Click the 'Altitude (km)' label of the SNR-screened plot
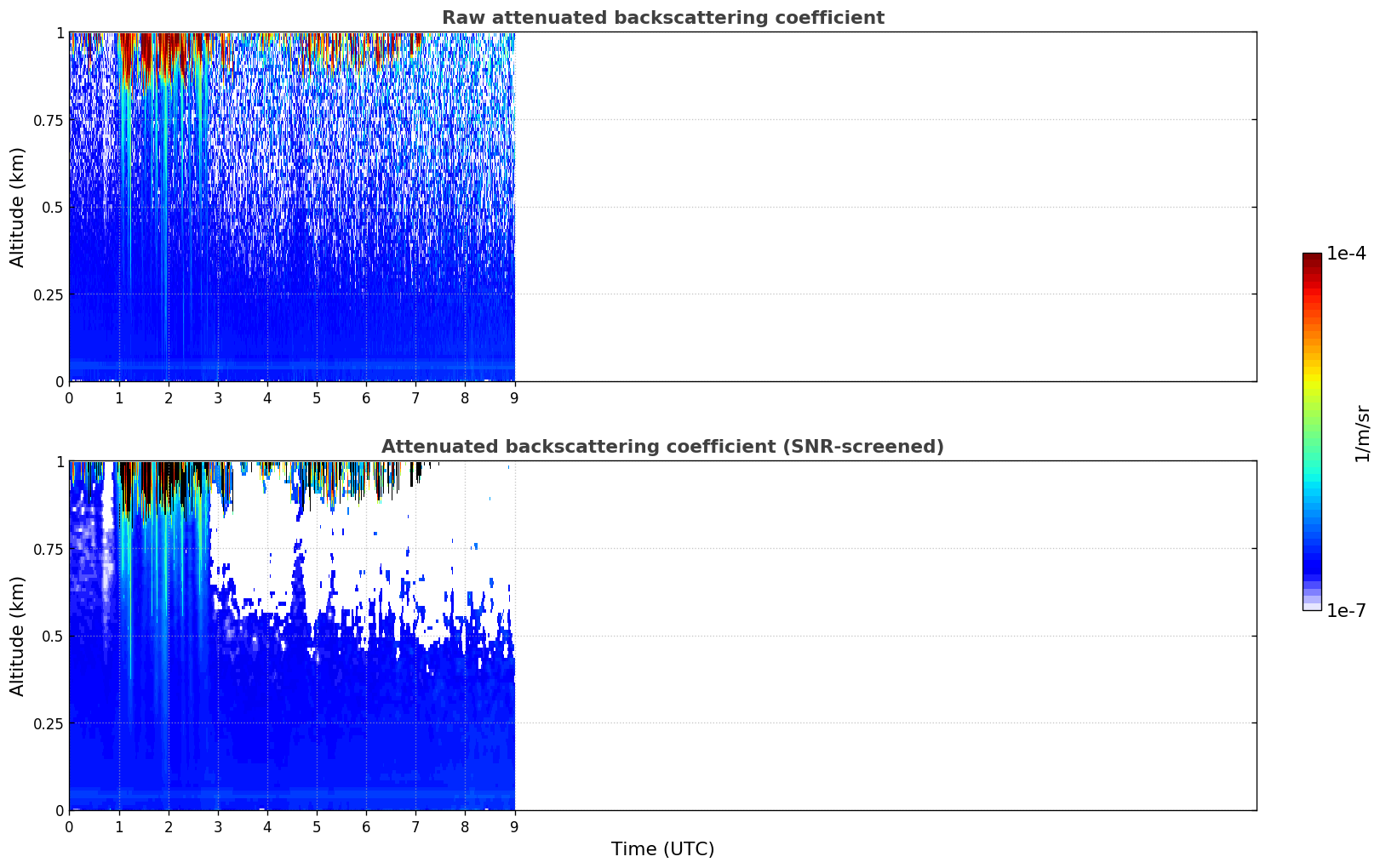The width and height of the screenshot is (1380, 868). 18,636
